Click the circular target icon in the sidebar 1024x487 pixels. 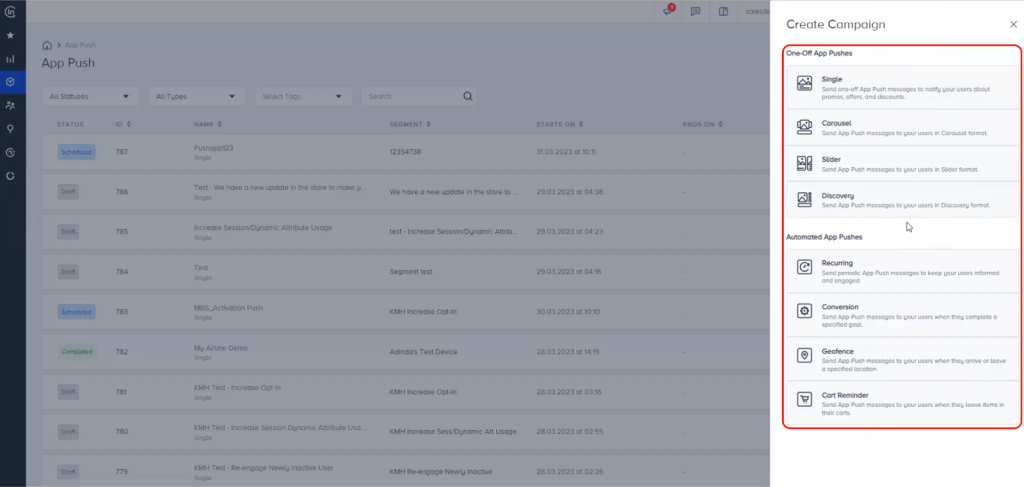[10, 152]
